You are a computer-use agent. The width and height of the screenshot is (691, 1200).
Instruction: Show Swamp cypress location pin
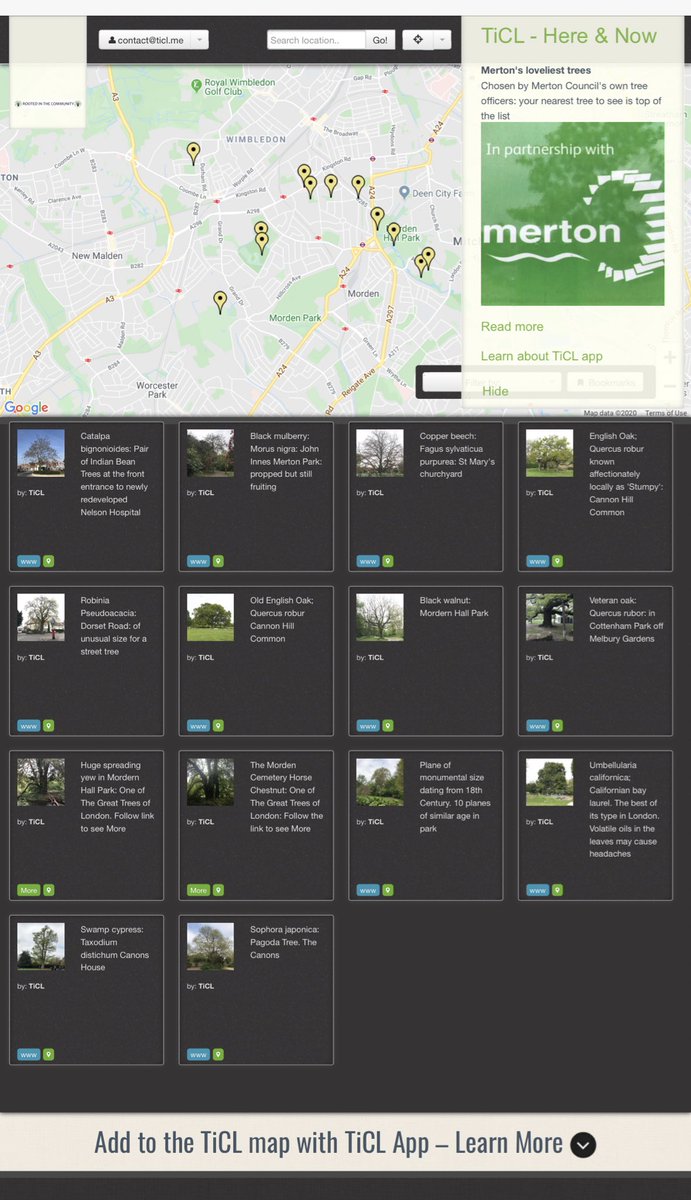tap(49, 1054)
